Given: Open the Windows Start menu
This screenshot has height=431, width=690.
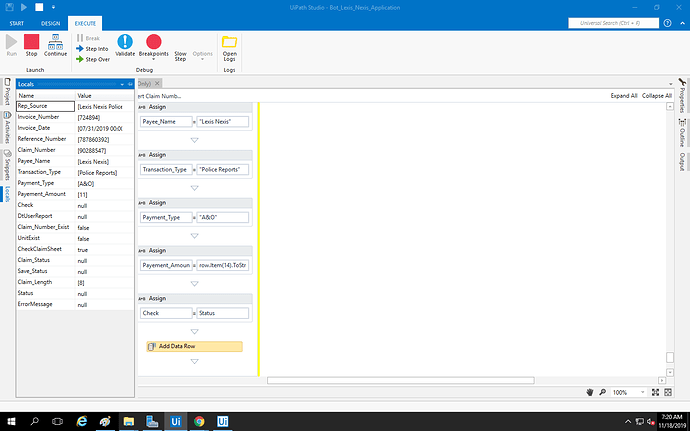Looking at the screenshot, I should (x=11, y=421).
